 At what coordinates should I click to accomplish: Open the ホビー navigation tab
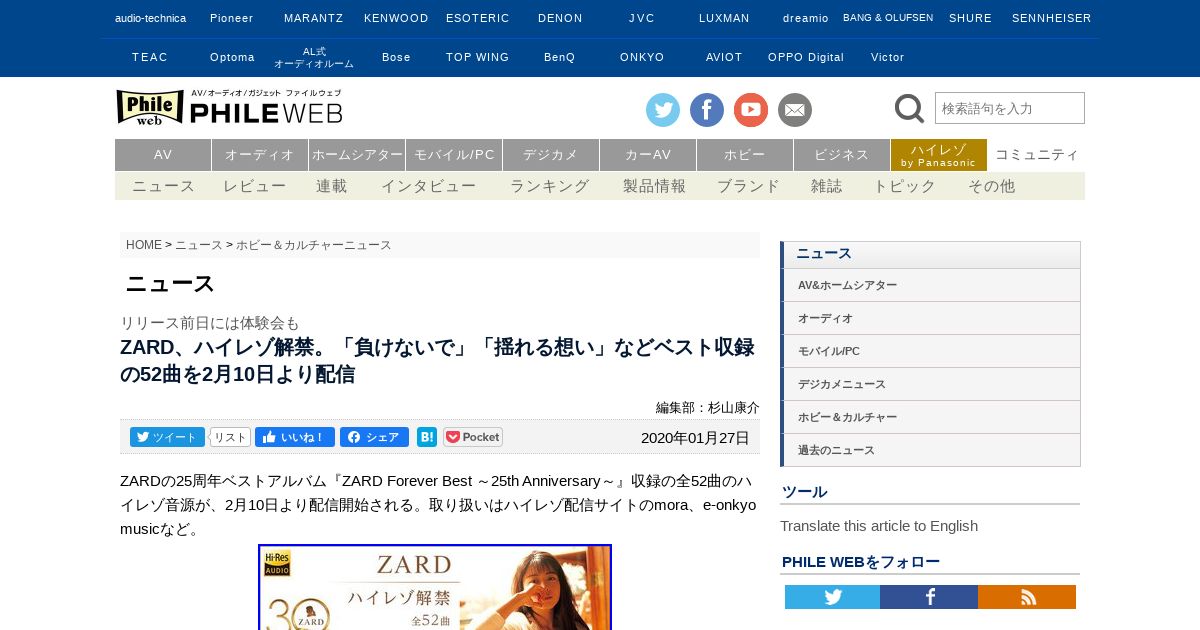(745, 155)
